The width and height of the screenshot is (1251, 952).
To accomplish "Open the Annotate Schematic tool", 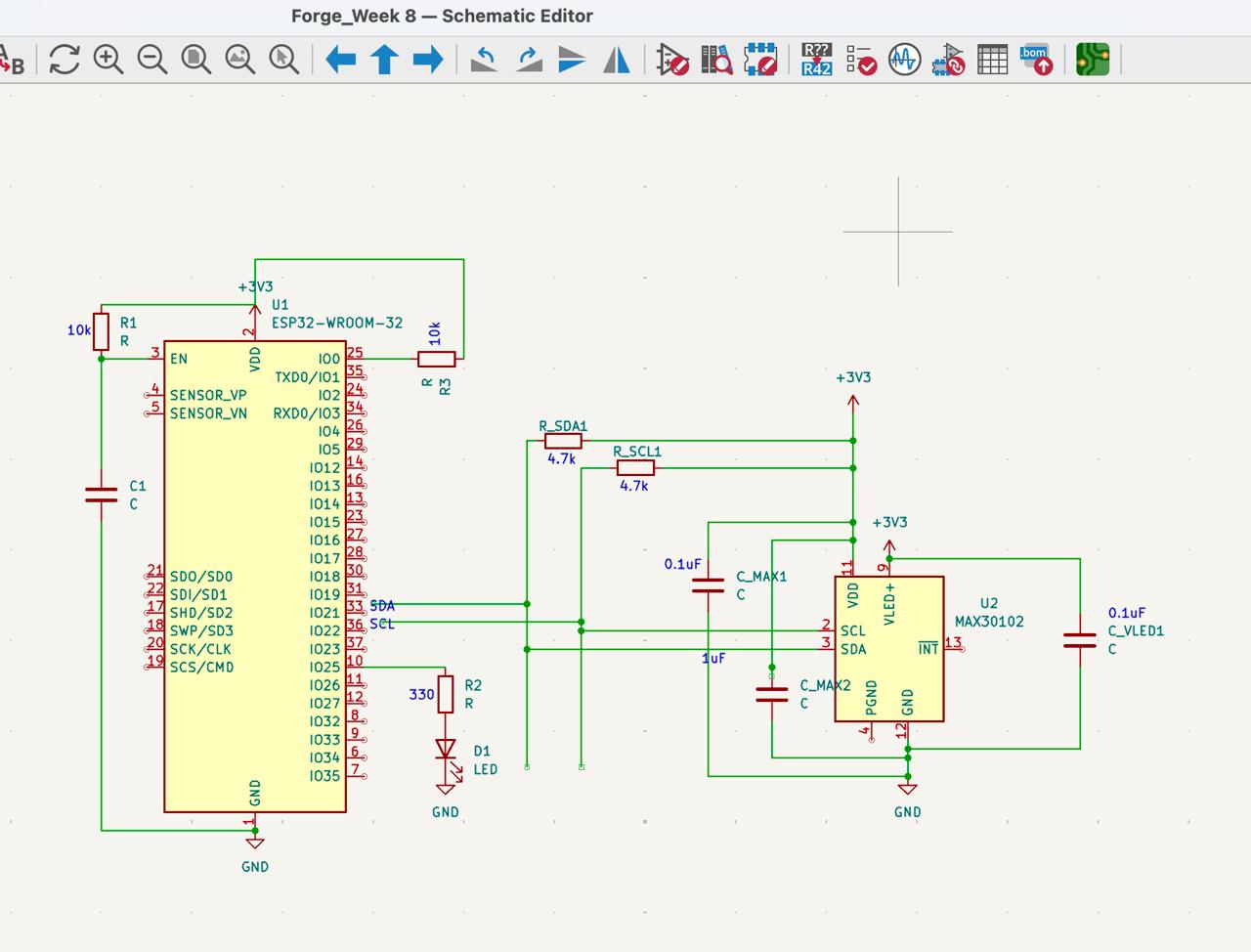I will (814, 60).
